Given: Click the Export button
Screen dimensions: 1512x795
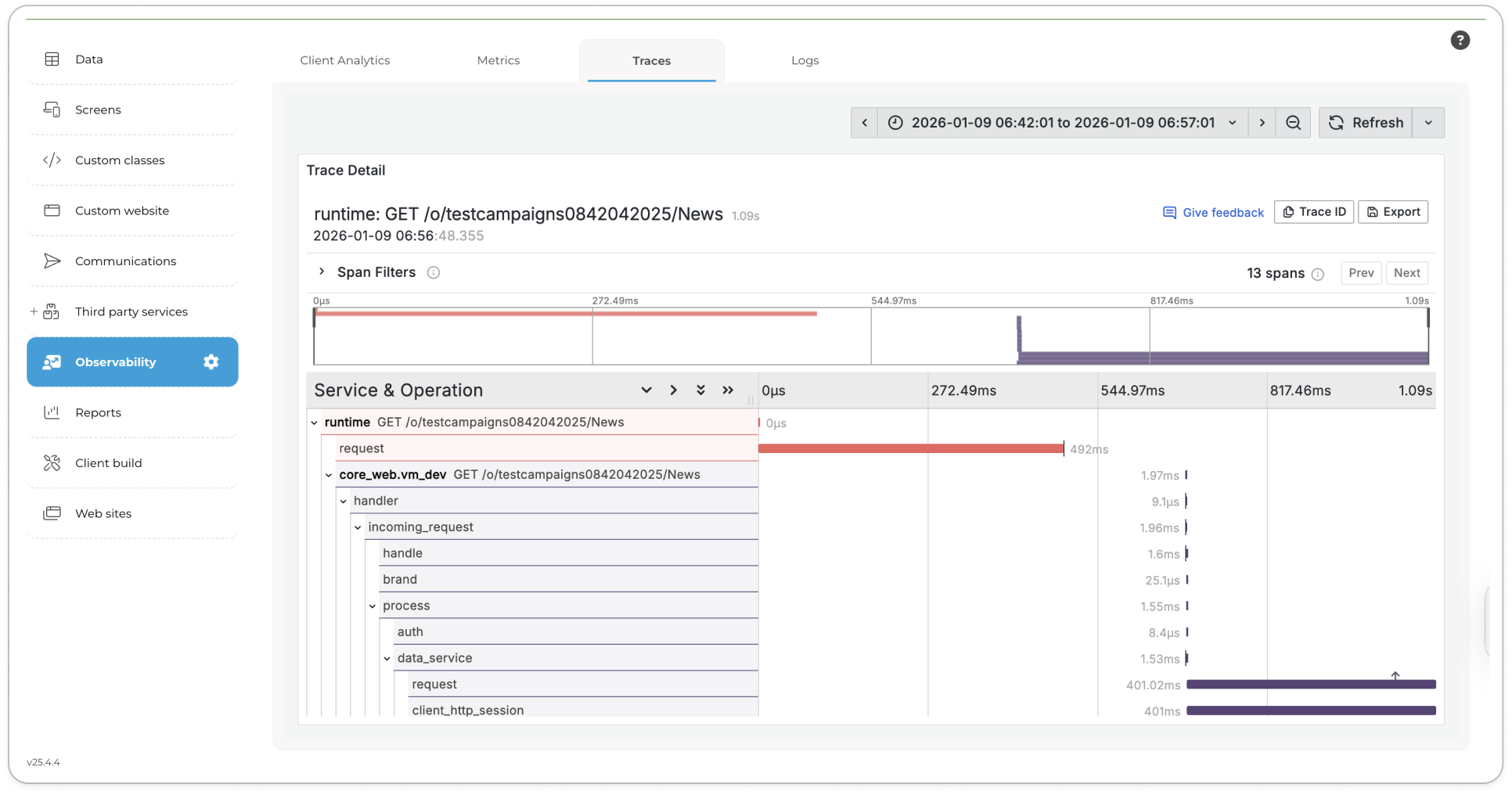Looking at the screenshot, I should coord(1393,212).
